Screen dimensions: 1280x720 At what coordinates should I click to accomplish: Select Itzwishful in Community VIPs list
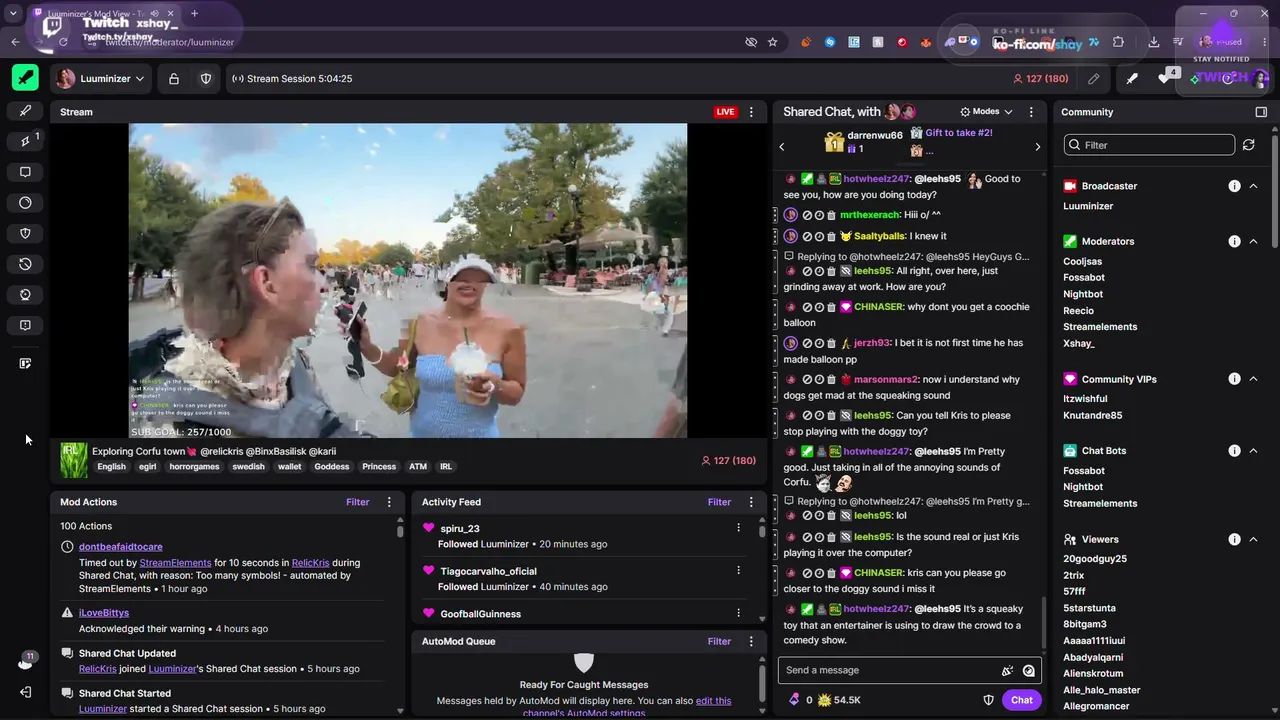point(1085,399)
